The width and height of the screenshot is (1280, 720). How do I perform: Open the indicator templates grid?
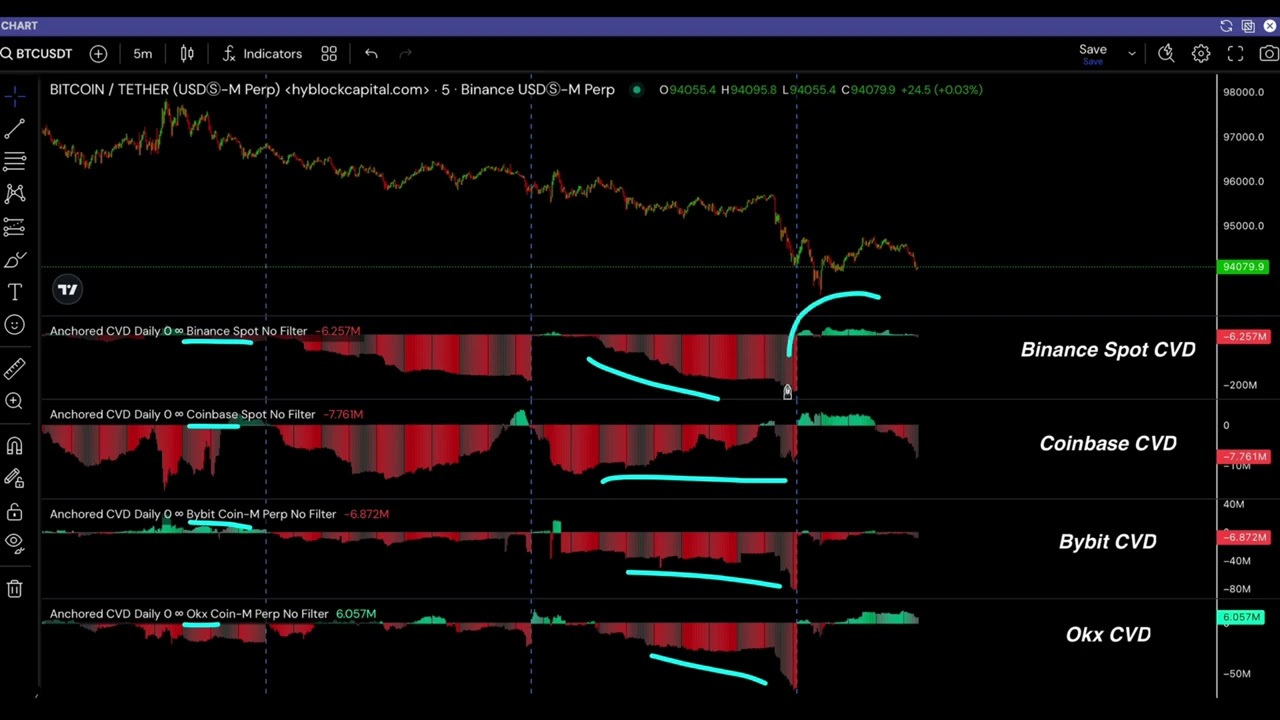(329, 54)
